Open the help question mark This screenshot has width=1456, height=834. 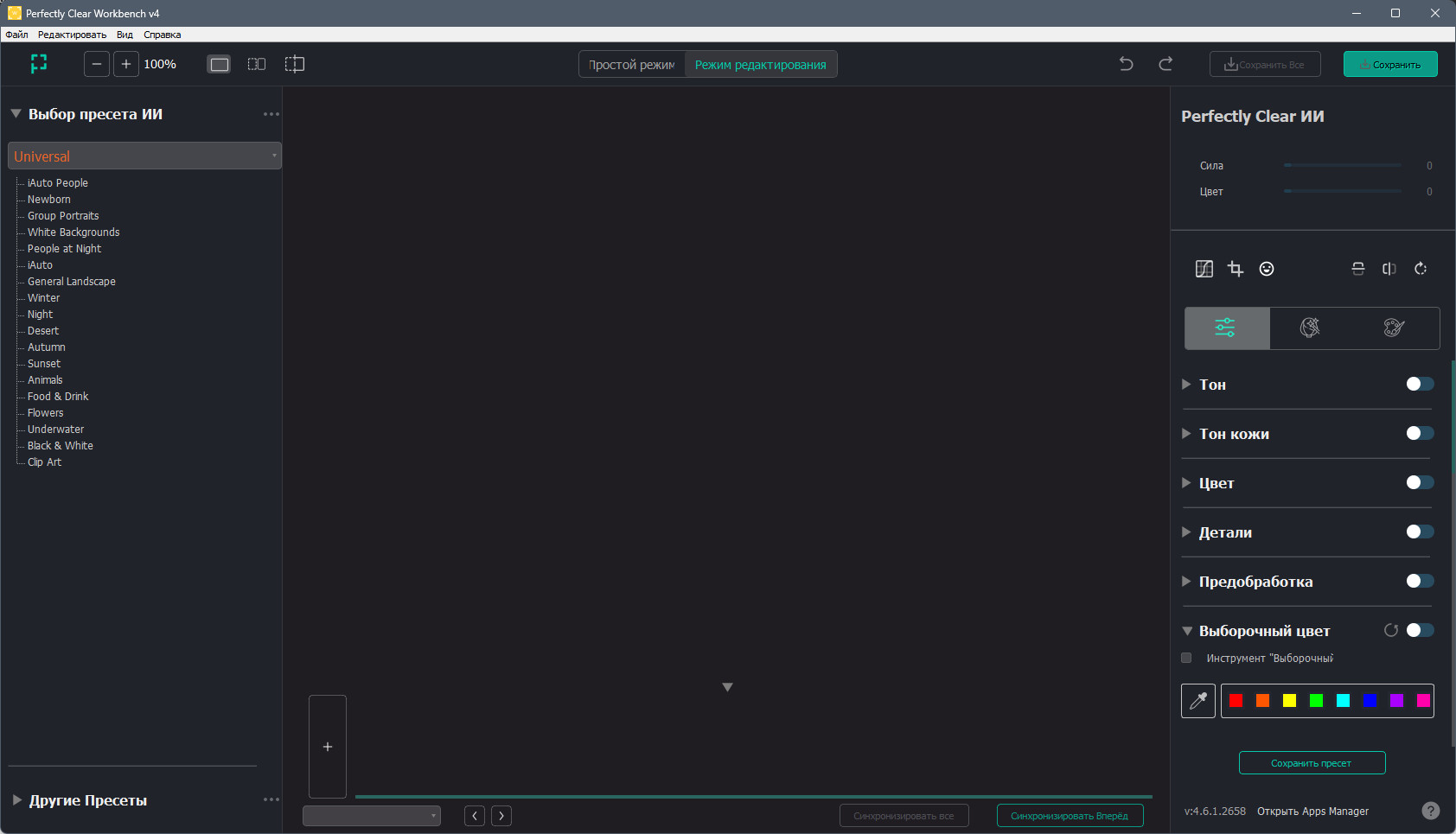point(1431,811)
